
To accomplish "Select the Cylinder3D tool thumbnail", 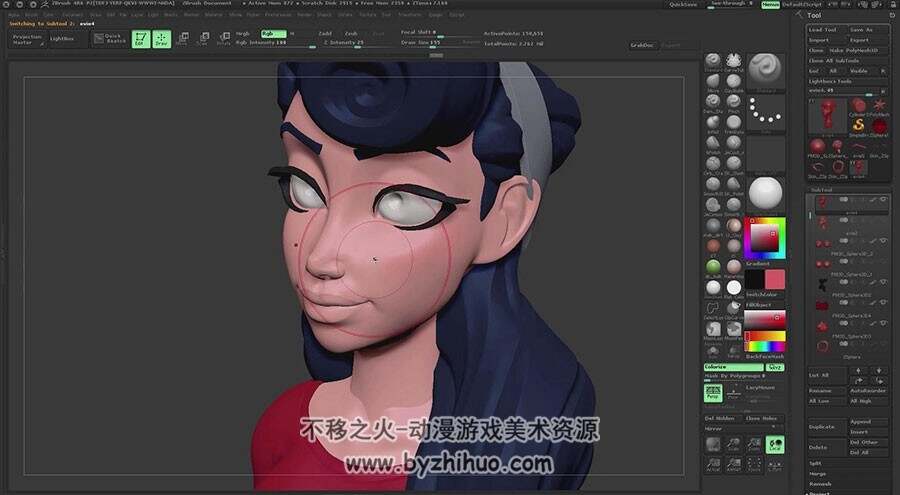I will pyautogui.click(x=858, y=107).
